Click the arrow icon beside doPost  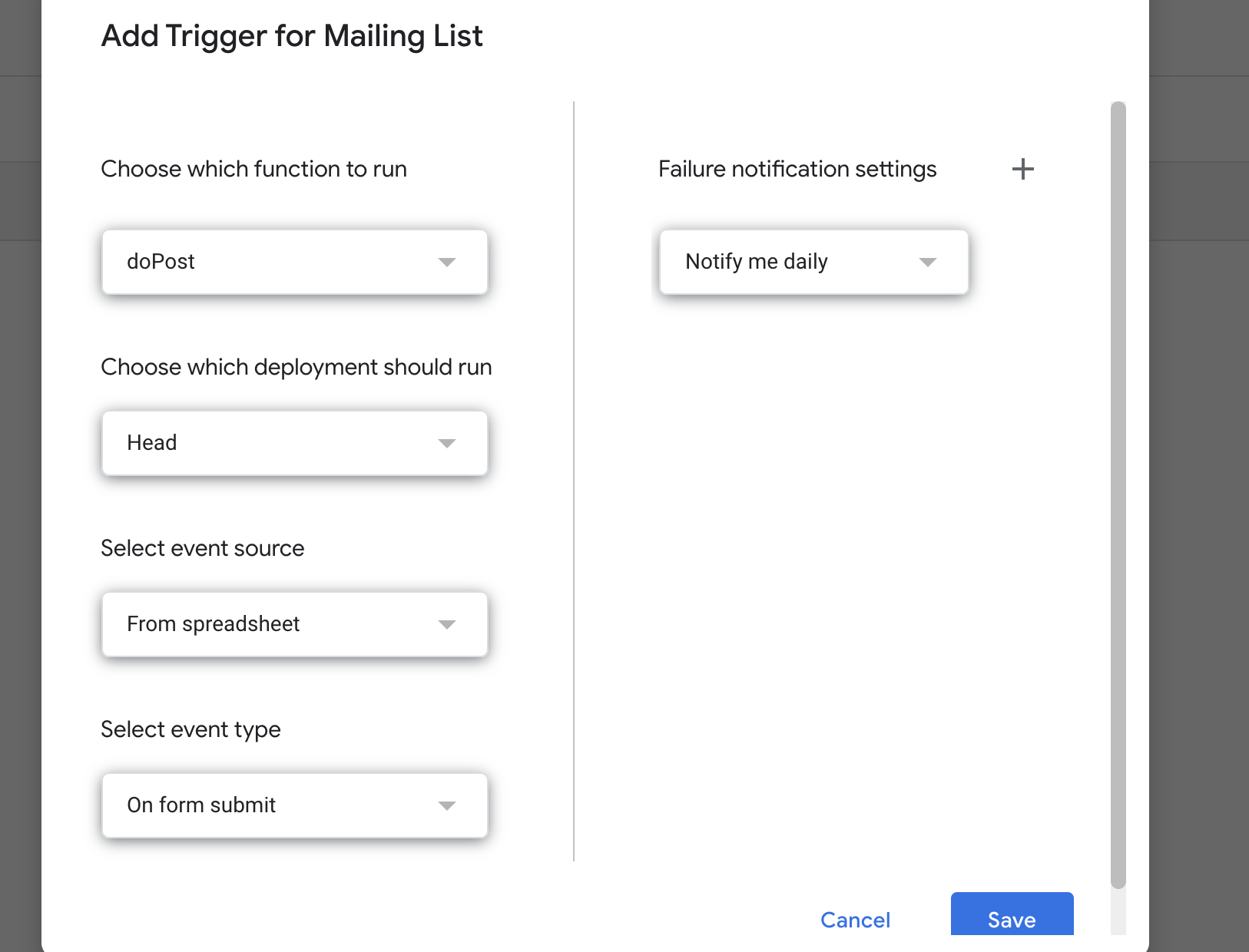pos(447,263)
